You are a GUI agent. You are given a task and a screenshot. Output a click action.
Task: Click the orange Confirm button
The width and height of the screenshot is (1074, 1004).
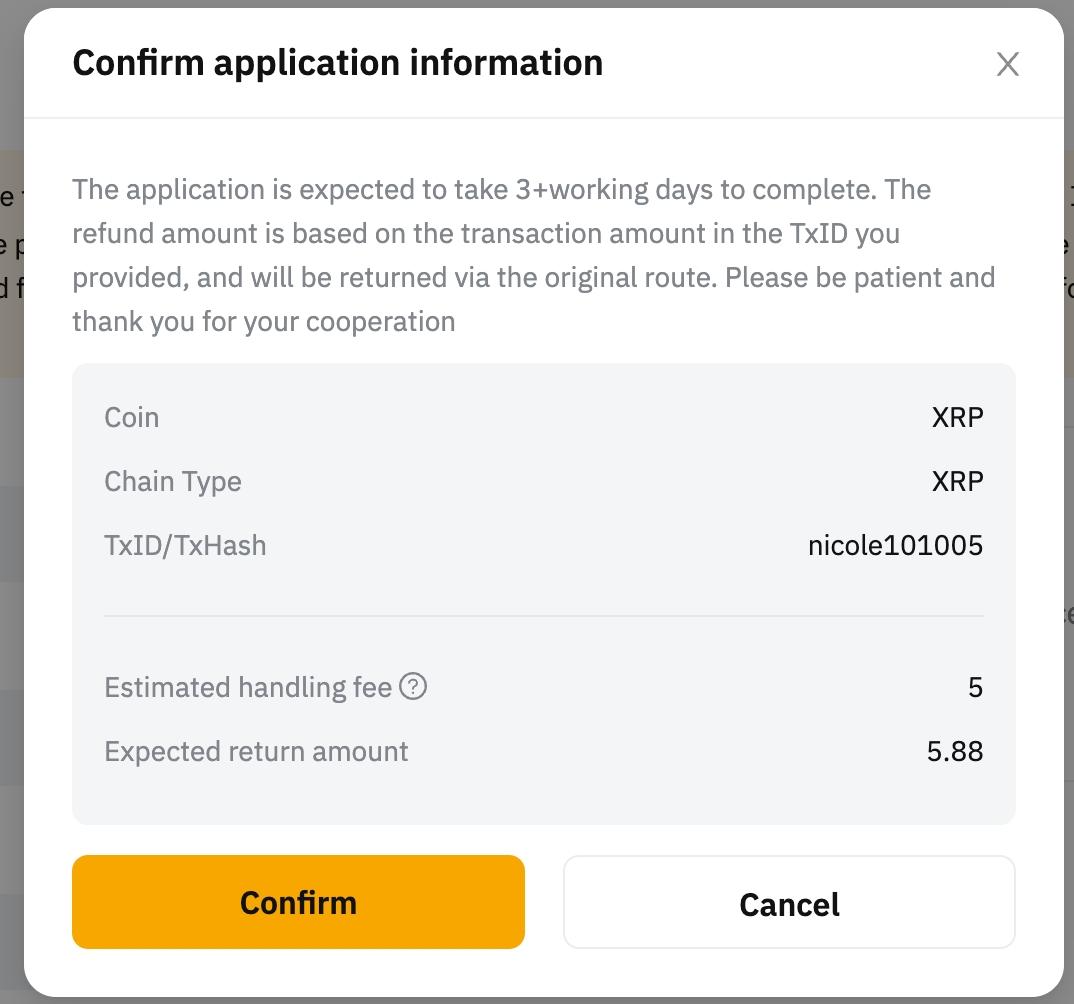[298, 902]
